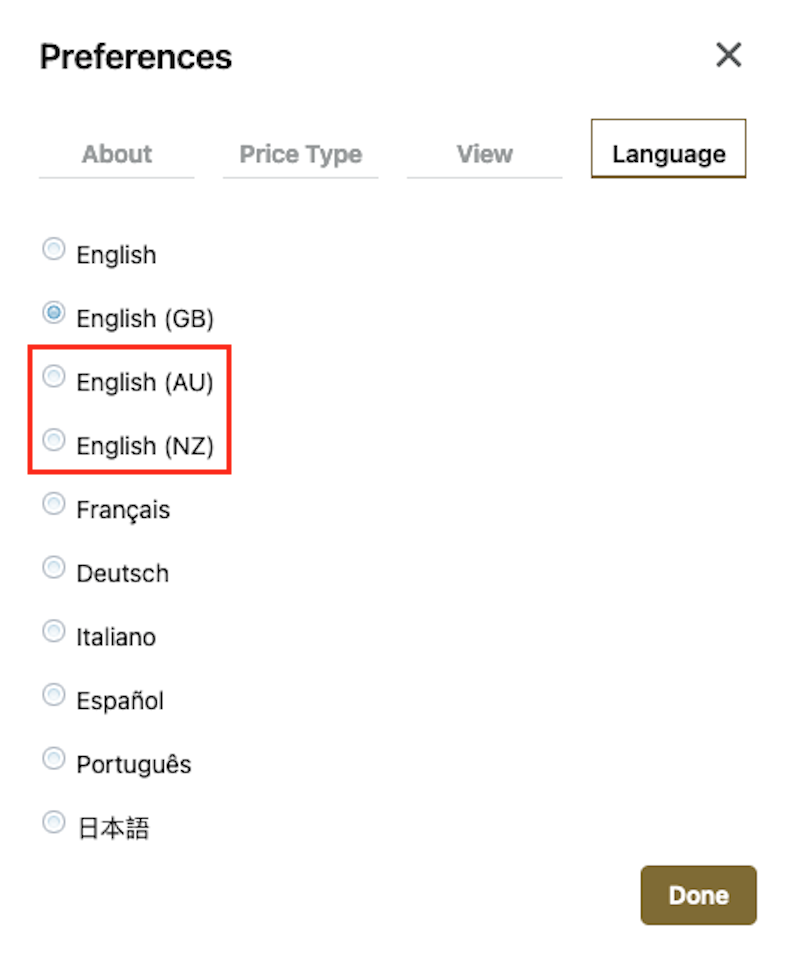Click the 'Italiano' label text

coord(116,637)
